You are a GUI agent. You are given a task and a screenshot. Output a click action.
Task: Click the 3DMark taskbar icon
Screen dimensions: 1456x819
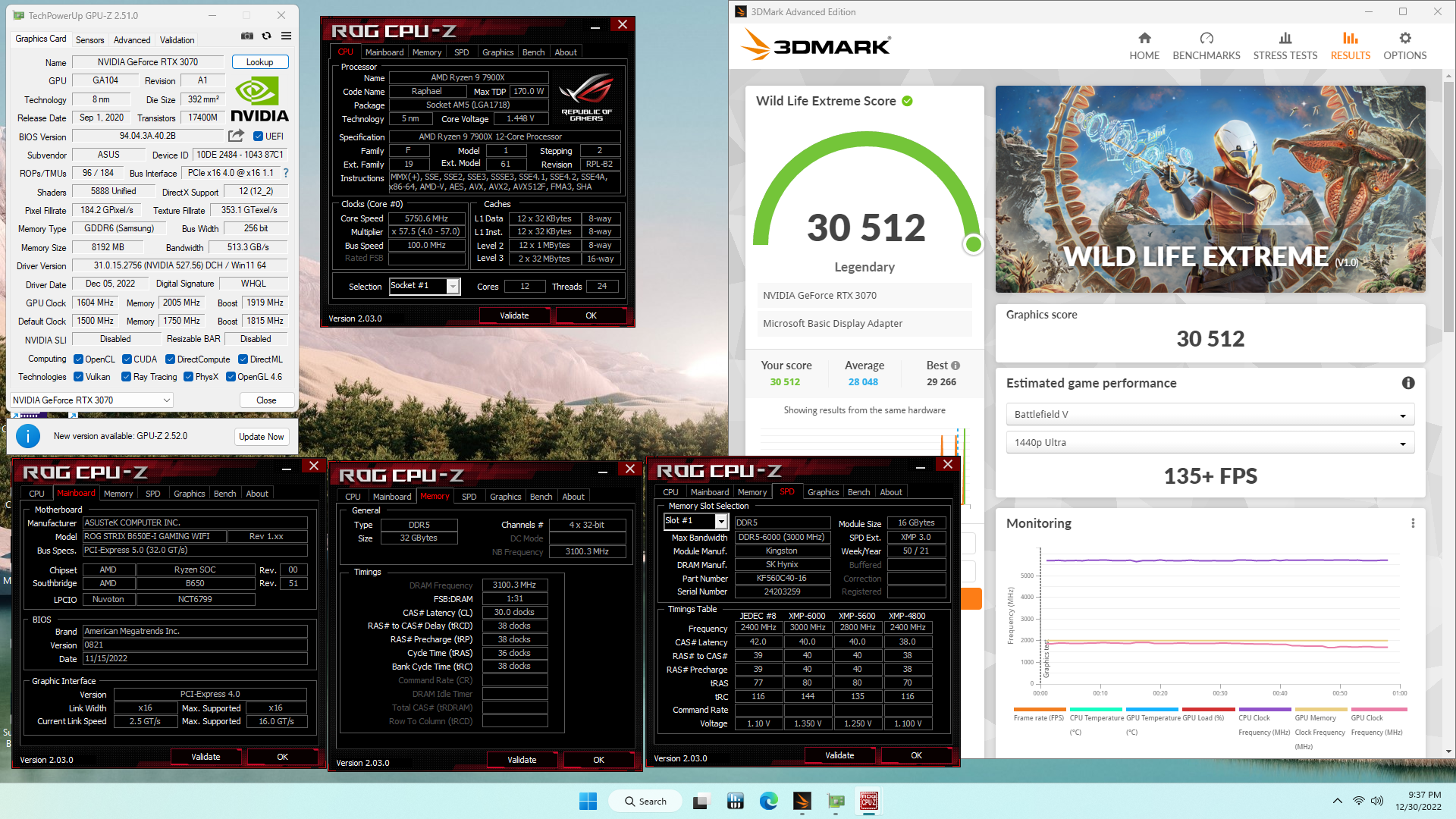pyautogui.click(x=802, y=802)
